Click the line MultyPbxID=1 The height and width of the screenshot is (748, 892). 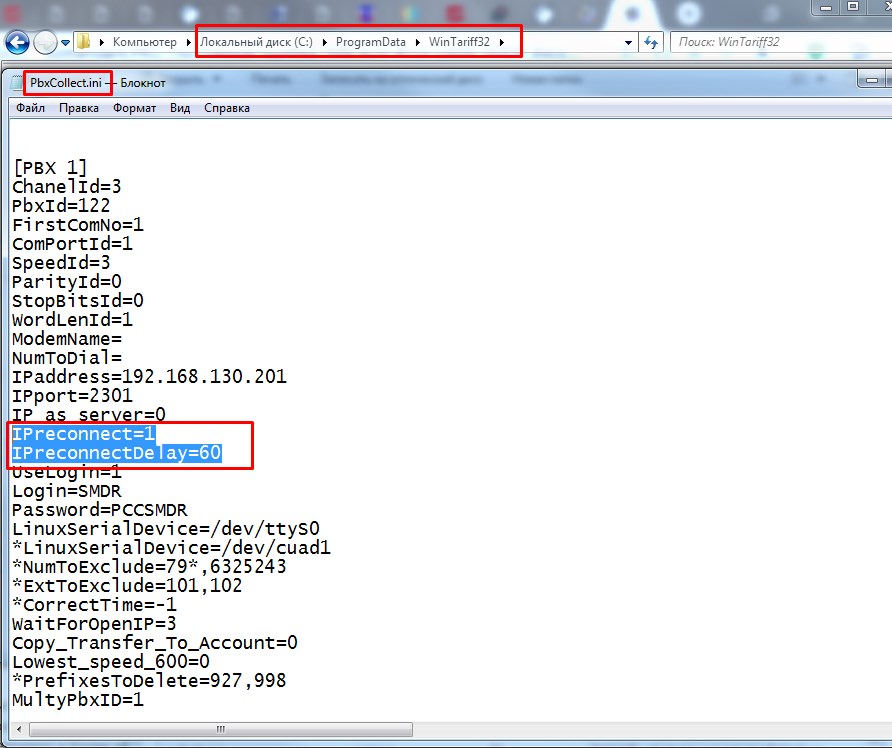78,700
